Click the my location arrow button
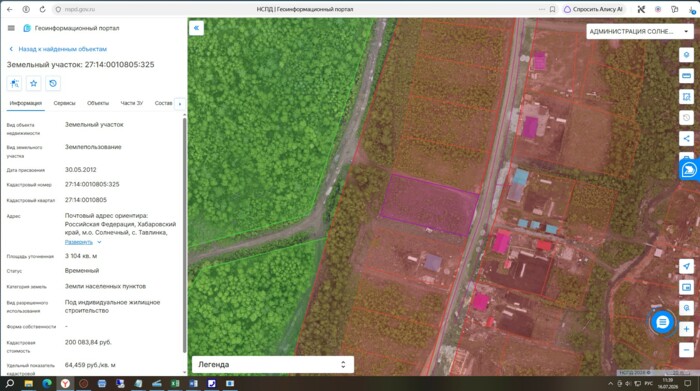This screenshot has height=391, width=700. click(686, 266)
